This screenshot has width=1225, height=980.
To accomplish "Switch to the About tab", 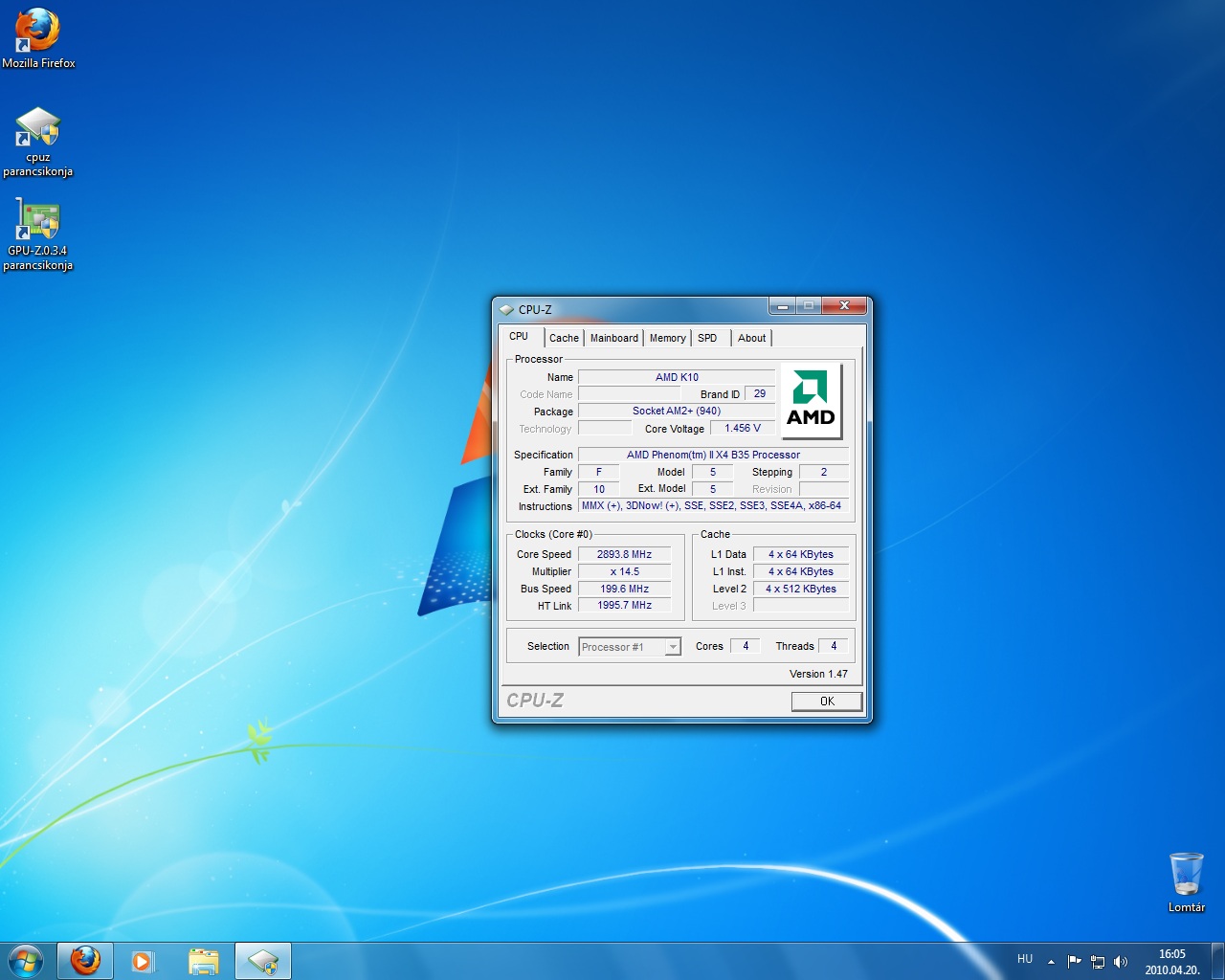I will pyautogui.click(x=752, y=338).
